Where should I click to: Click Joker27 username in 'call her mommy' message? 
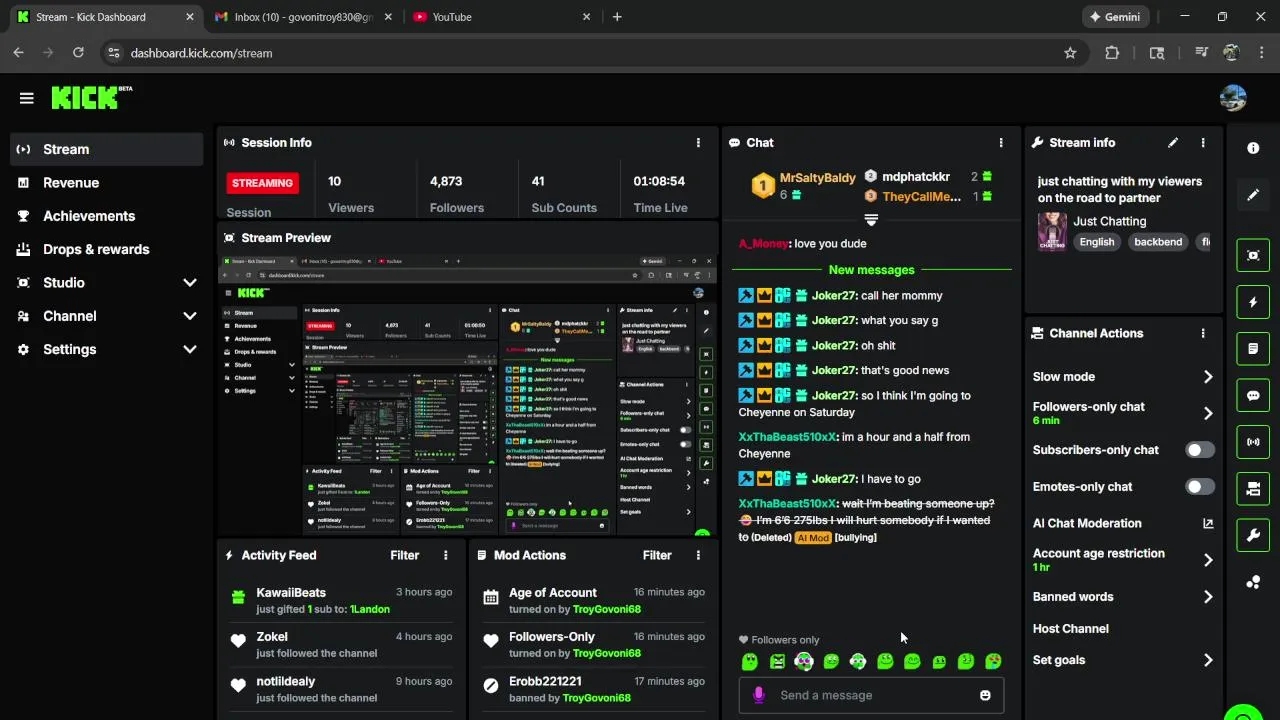835,296
